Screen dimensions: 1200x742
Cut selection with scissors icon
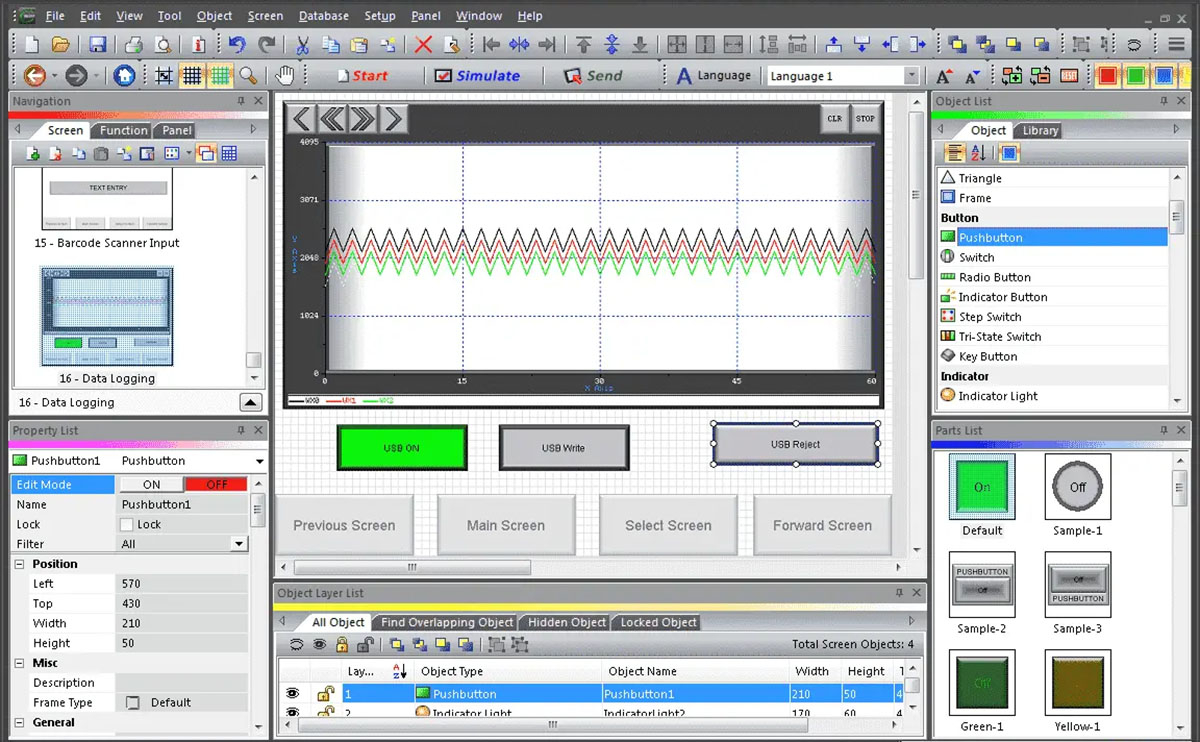tap(302, 44)
